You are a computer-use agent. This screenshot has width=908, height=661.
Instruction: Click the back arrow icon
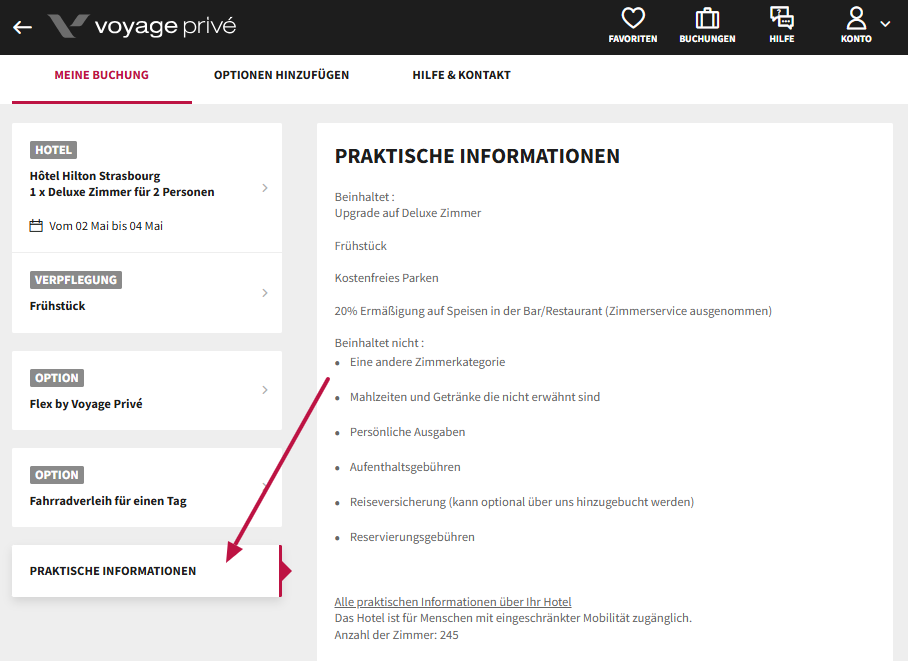(x=22, y=27)
